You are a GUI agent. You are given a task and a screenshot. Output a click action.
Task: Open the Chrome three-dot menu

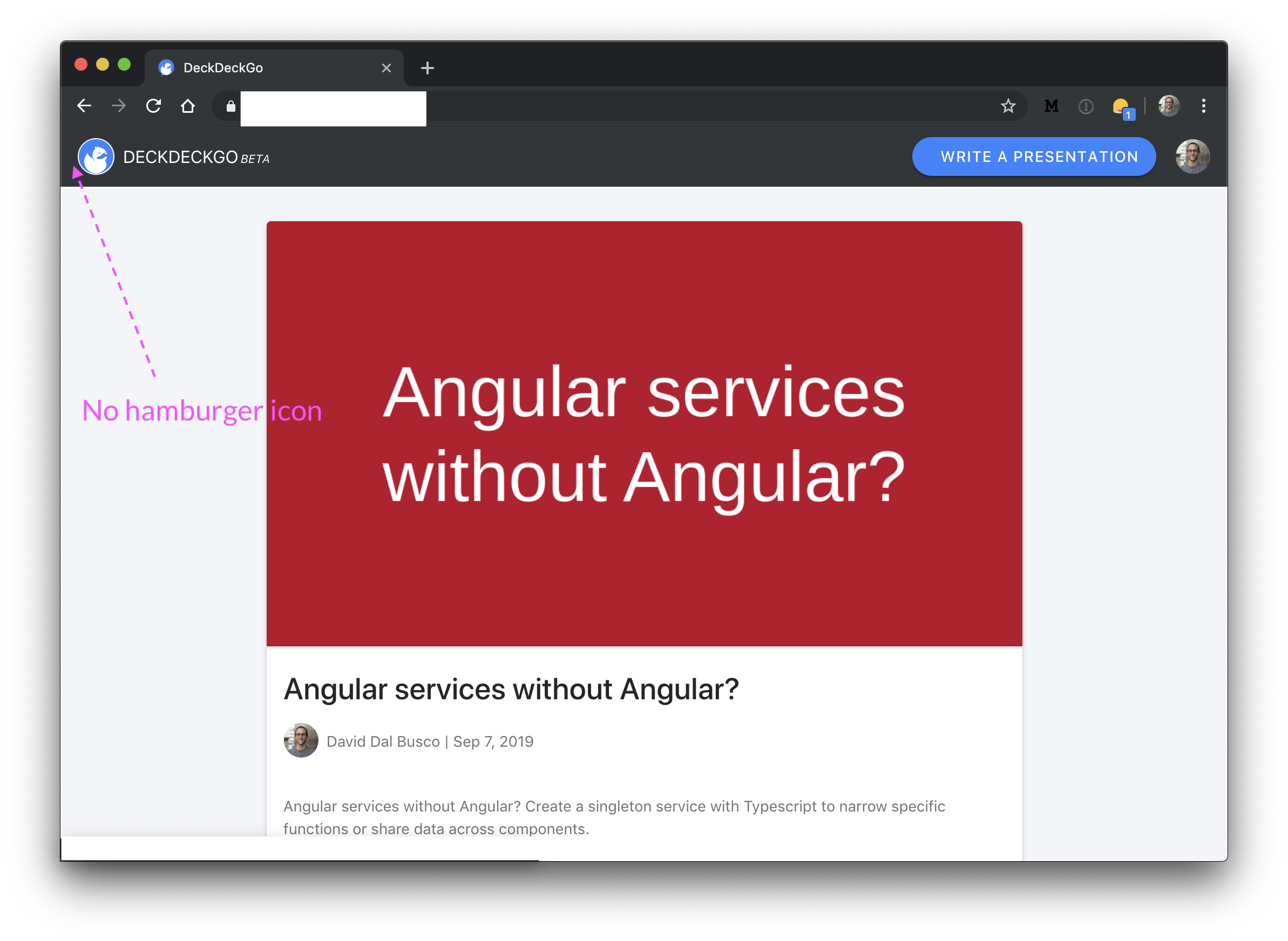(x=1204, y=106)
